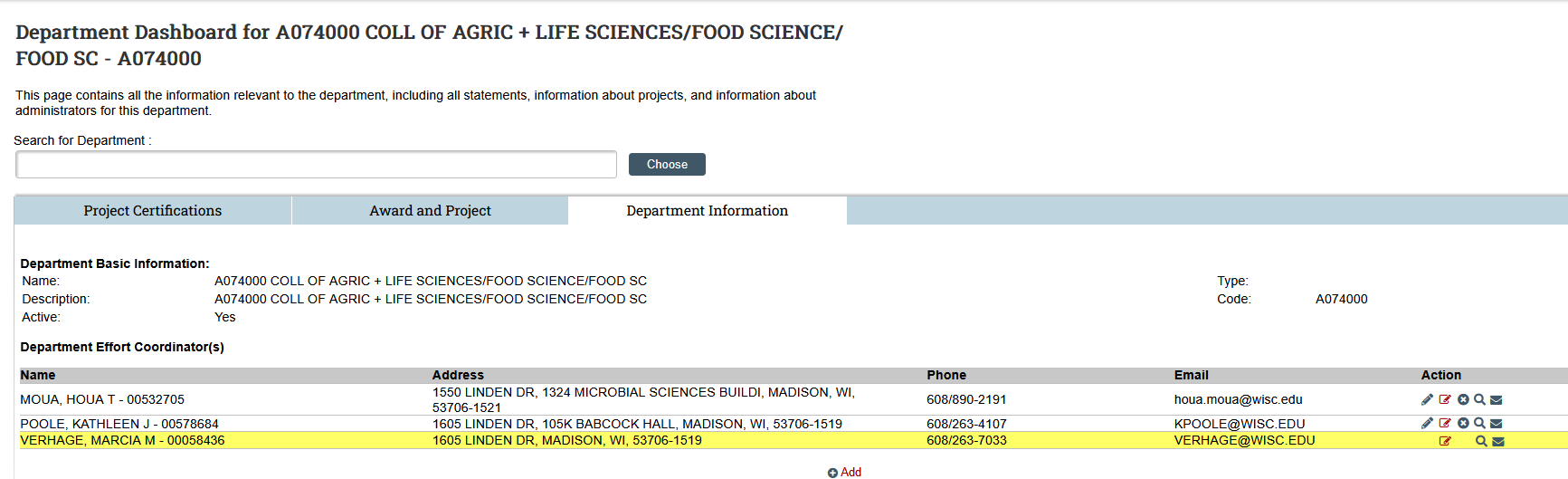Click the red edit icon in MOUA's row

point(1445,399)
